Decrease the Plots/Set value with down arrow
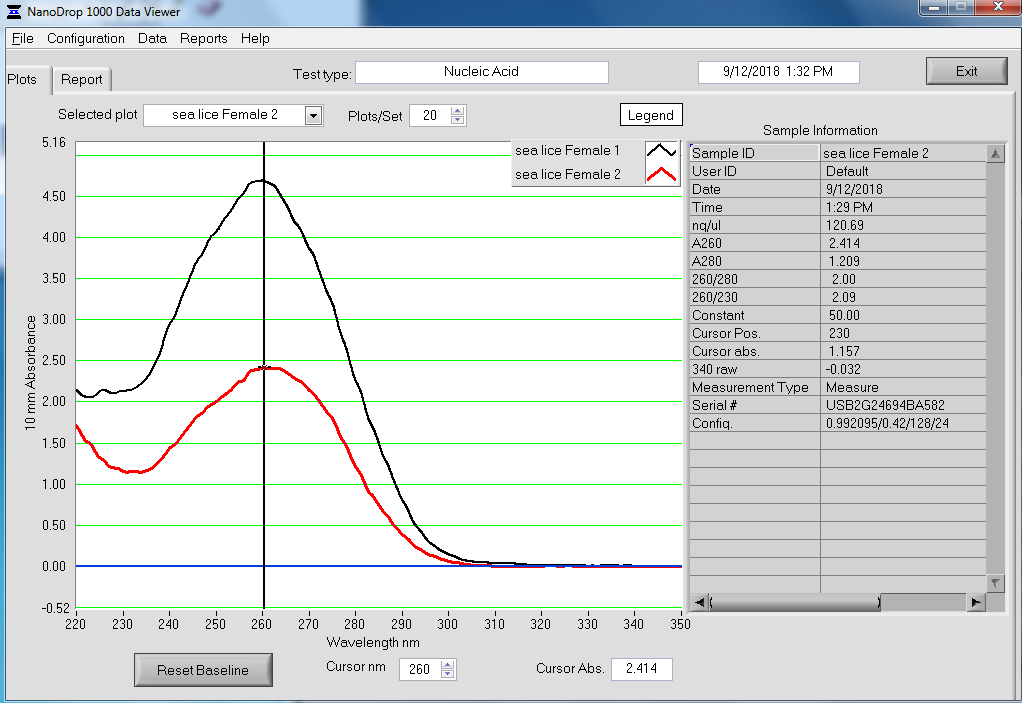The width and height of the screenshot is (1022, 703). [x=458, y=121]
